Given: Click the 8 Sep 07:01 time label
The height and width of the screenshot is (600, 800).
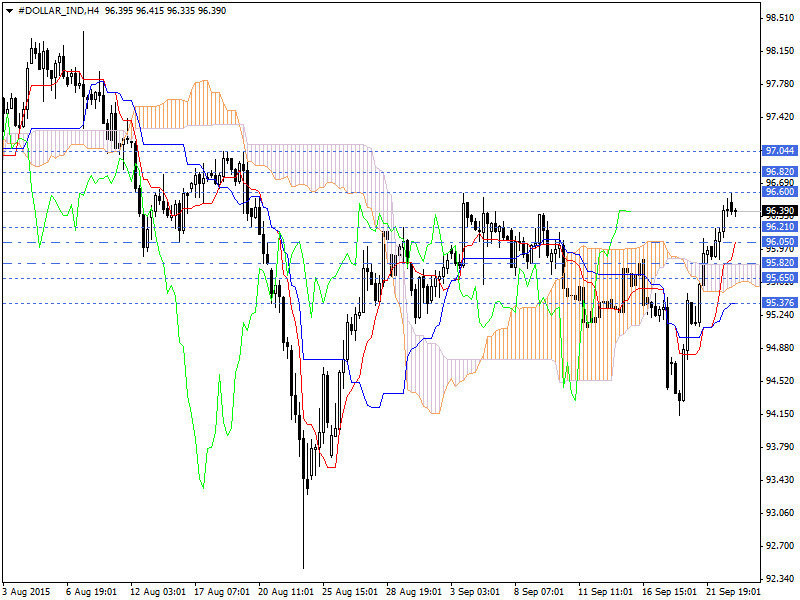Looking at the screenshot, I should click(541, 591).
